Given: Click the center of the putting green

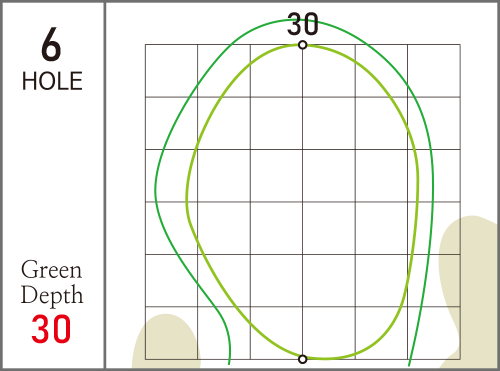Looking at the screenshot, I should click(303, 202).
